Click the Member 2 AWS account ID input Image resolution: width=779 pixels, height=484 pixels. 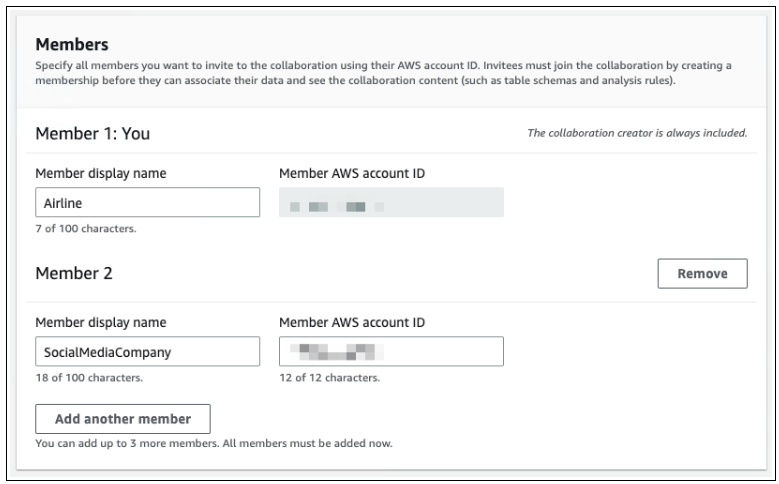pos(391,352)
